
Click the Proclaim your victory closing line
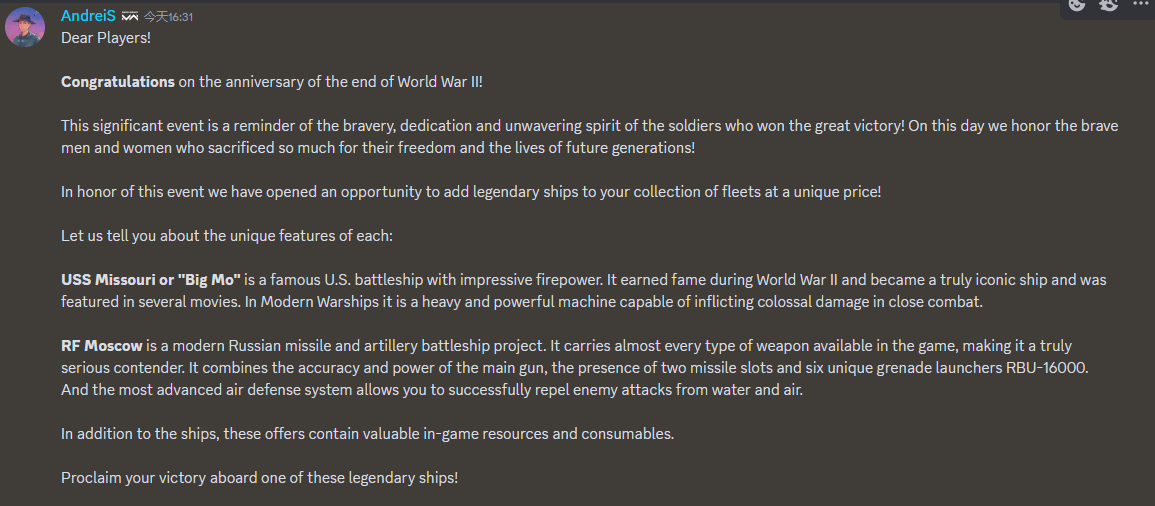tap(259, 478)
